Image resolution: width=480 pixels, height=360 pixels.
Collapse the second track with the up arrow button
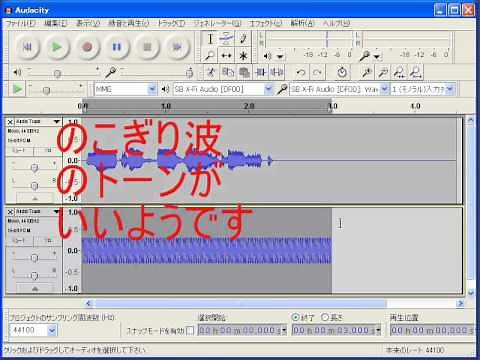tap(35, 289)
